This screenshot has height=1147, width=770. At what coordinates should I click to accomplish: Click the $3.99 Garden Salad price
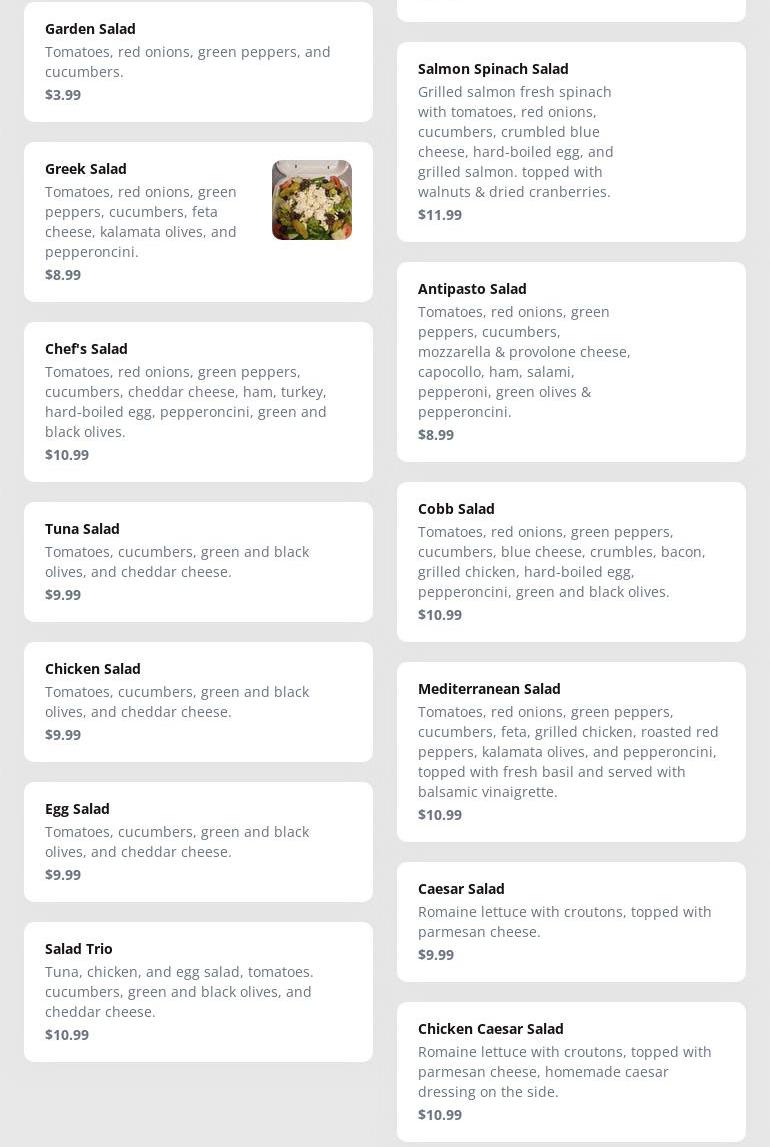63,95
